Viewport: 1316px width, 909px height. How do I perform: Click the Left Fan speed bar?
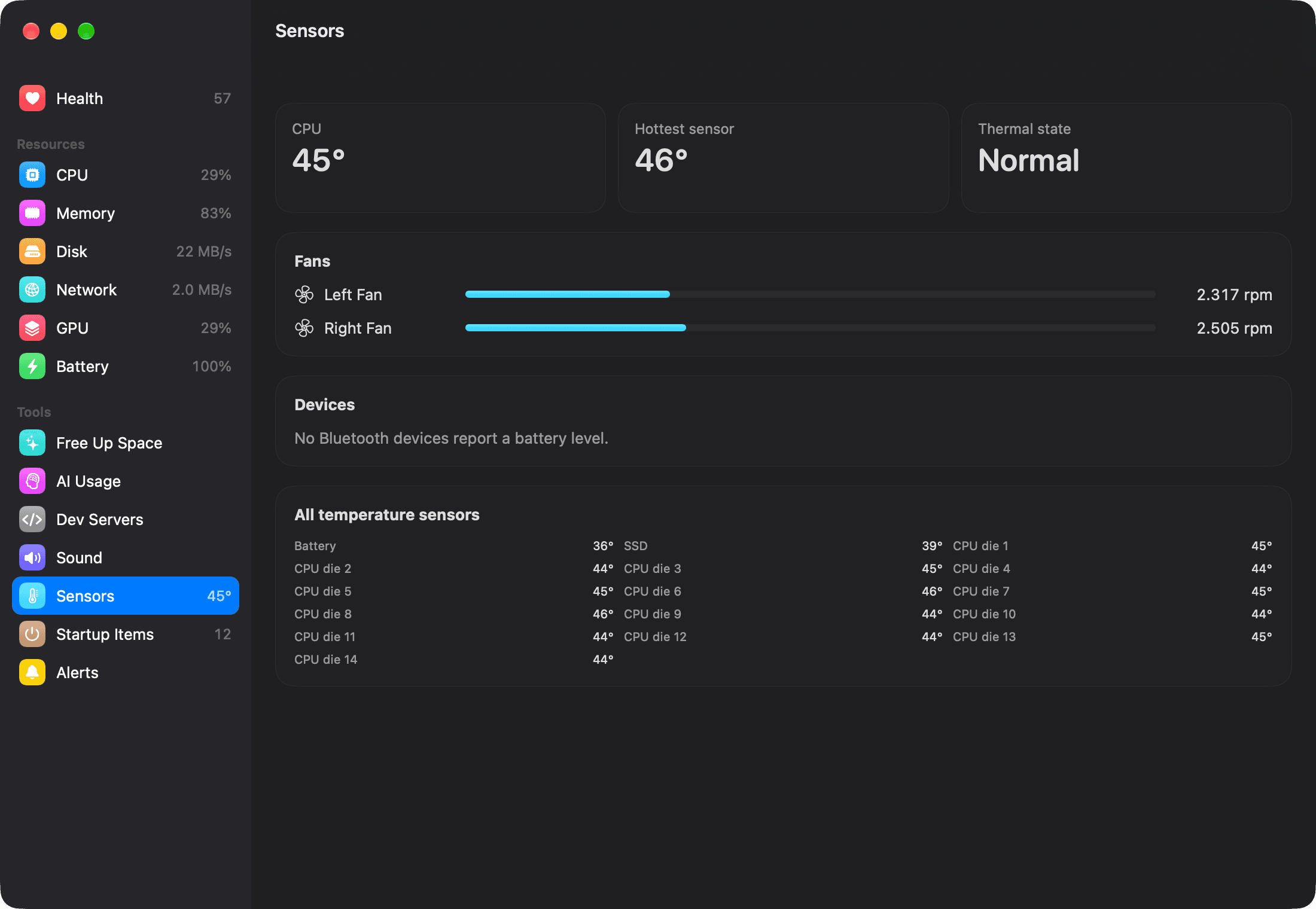(x=811, y=294)
